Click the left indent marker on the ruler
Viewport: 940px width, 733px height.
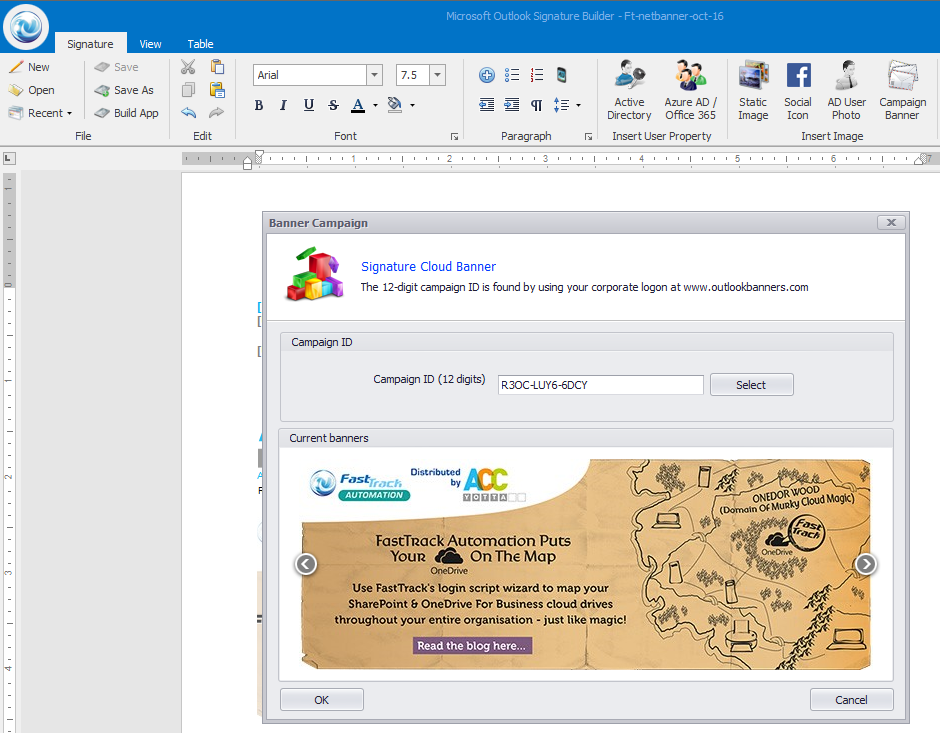(248, 162)
